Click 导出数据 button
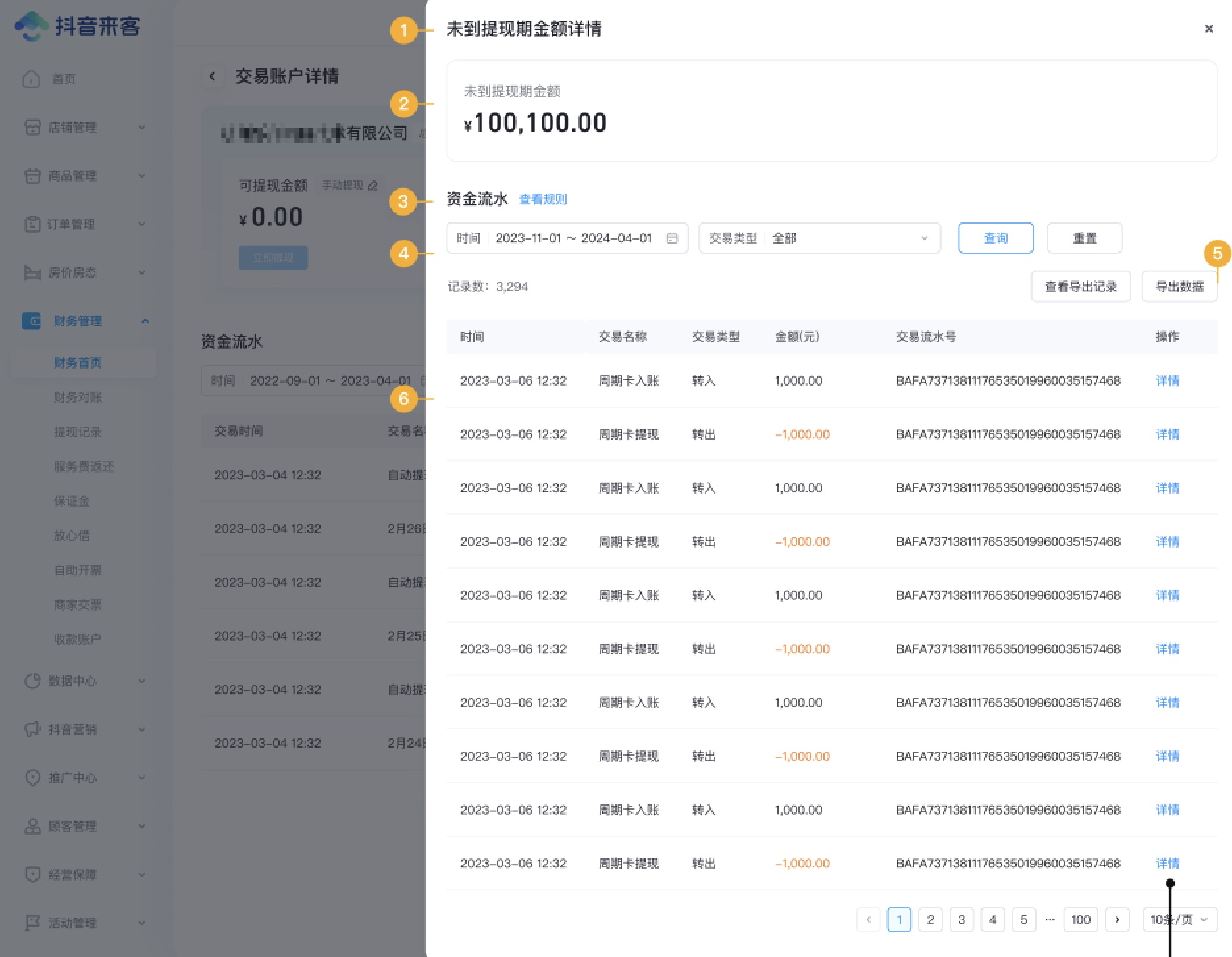1232x957 pixels. (x=1179, y=286)
